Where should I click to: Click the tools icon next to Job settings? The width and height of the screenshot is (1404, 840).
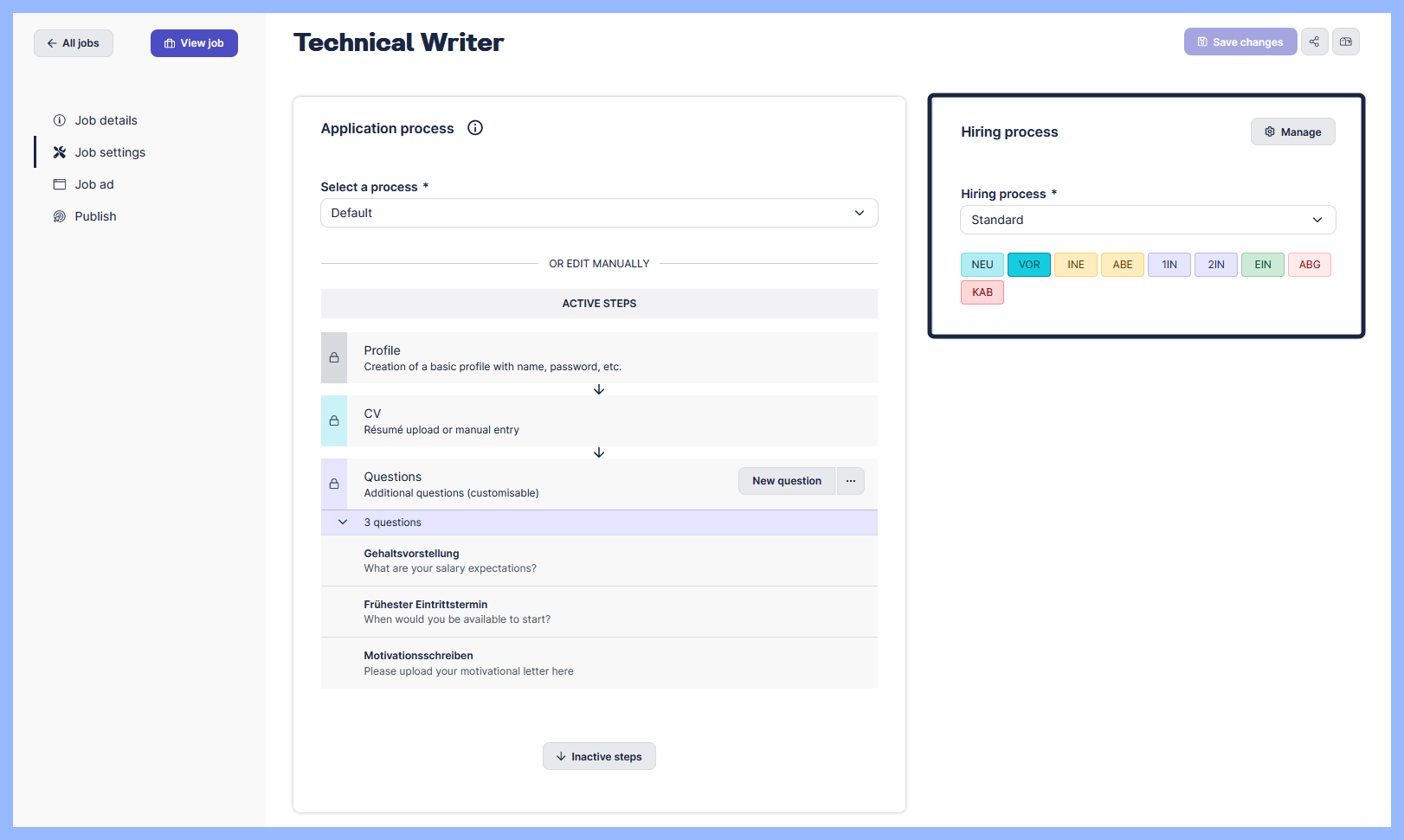(59, 151)
